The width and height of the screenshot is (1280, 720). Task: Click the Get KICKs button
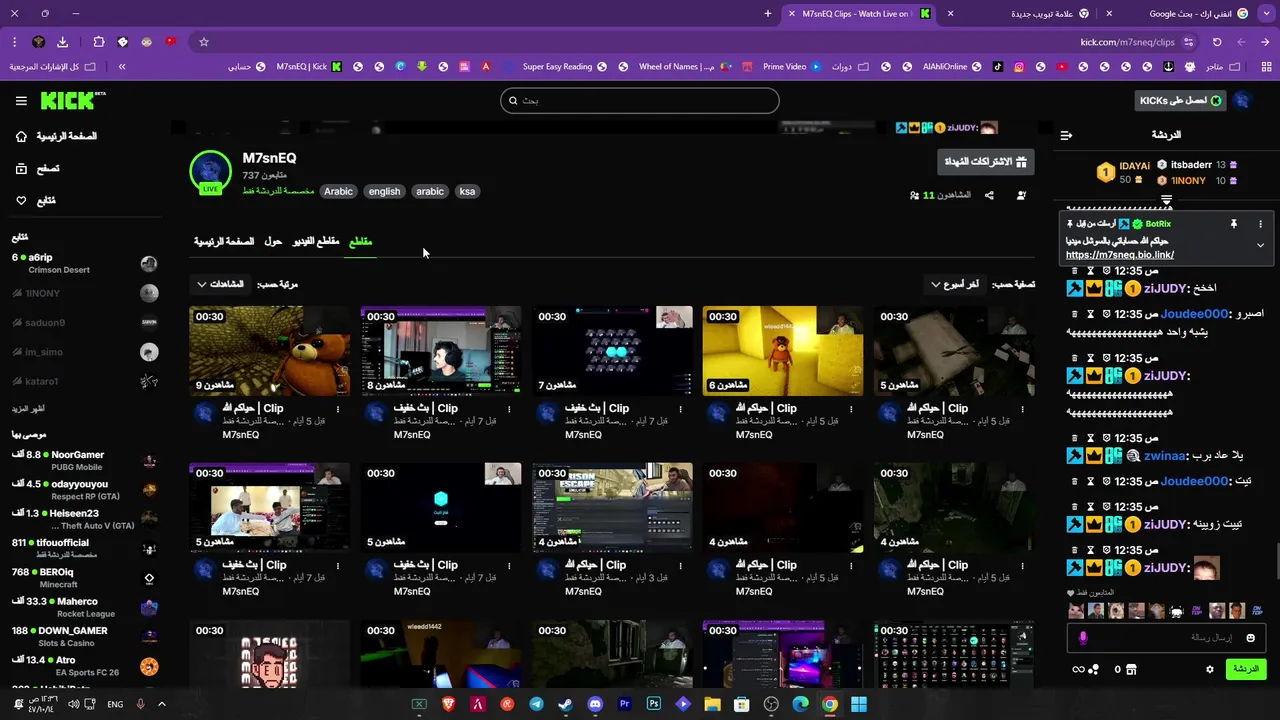click(1181, 101)
